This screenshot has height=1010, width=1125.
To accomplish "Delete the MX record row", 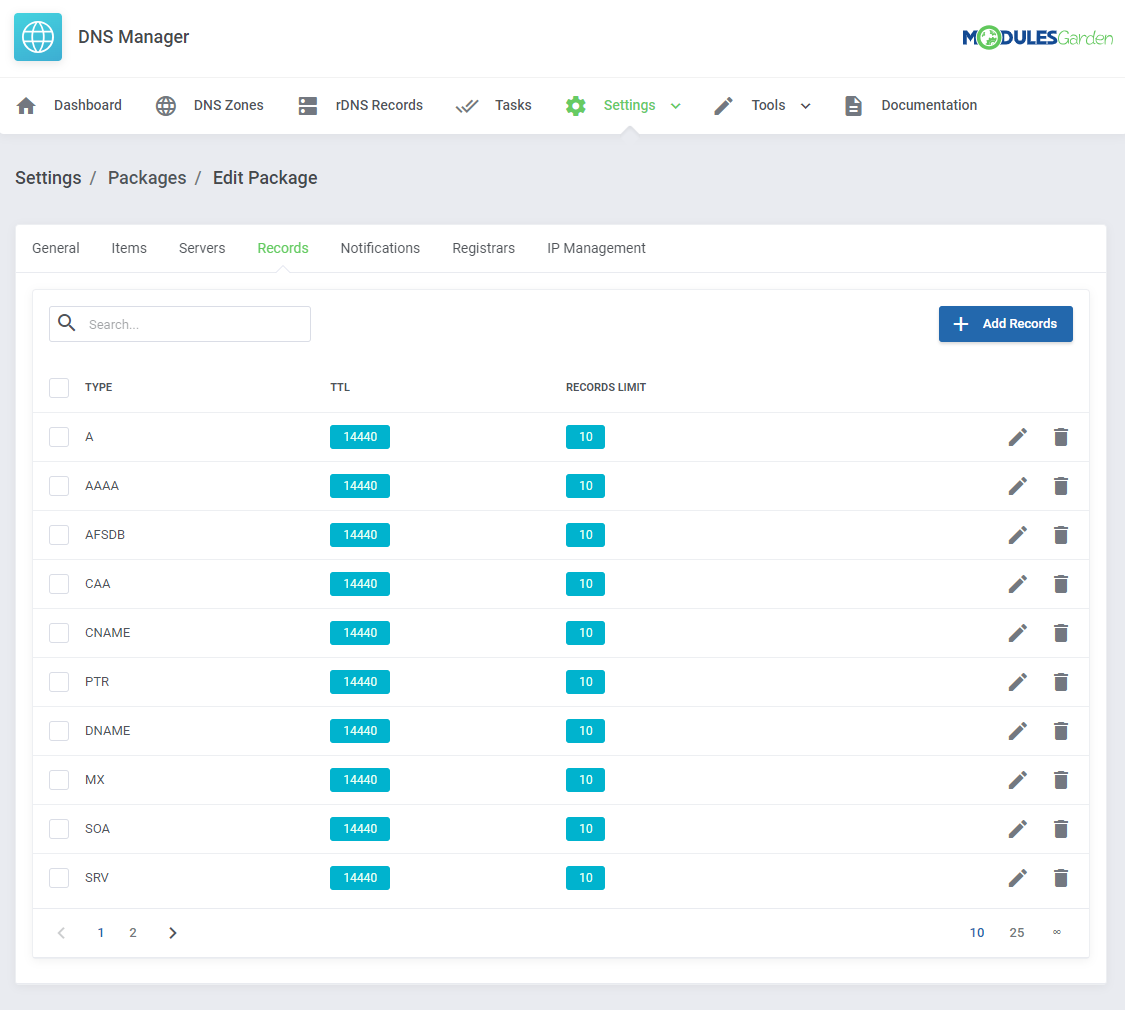I will (1060, 780).
